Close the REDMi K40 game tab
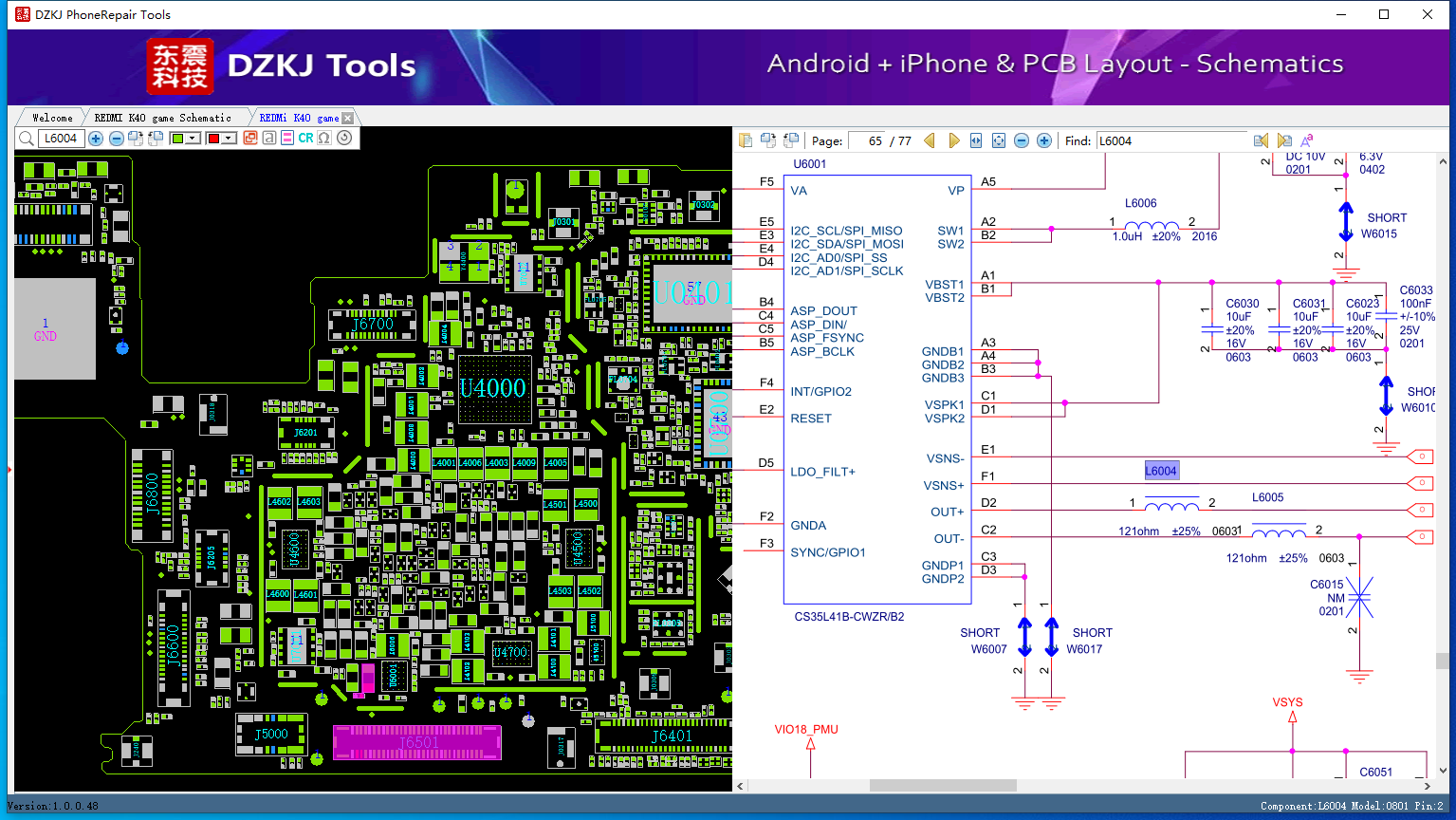 coord(348,118)
